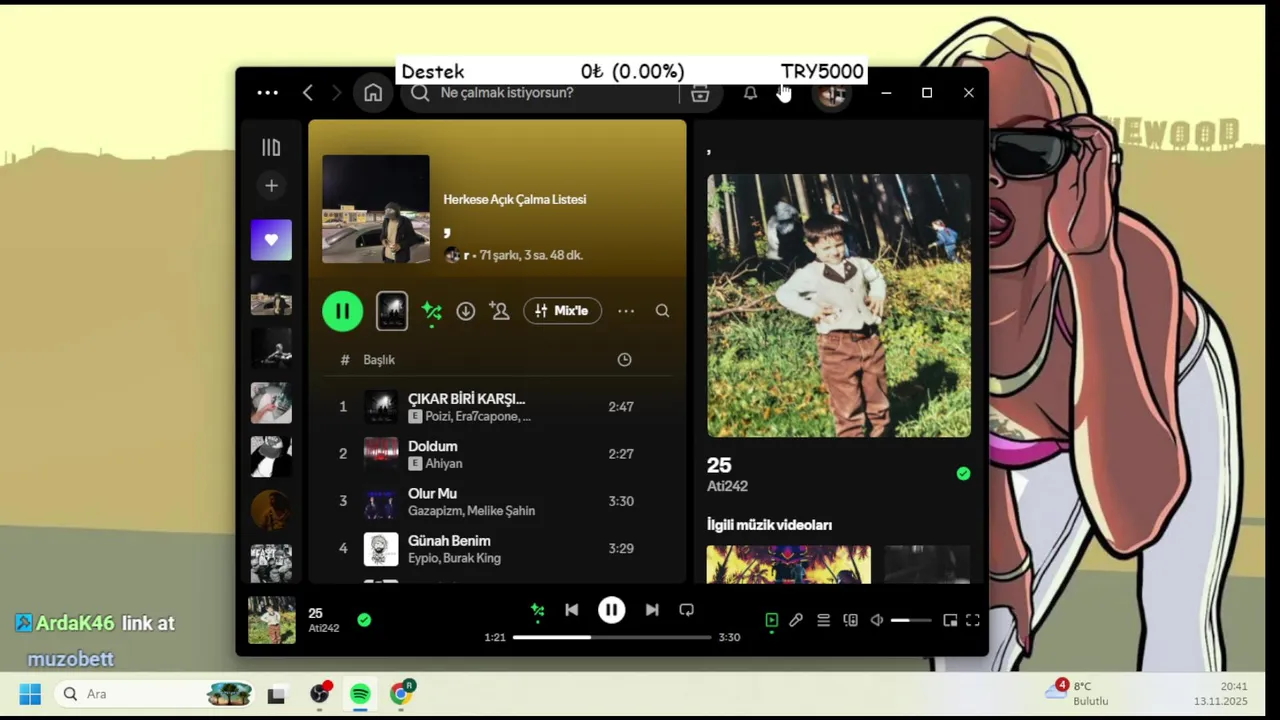Screen dimensions: 1280x720
Task: Skip to previous track
Action: click(571, 610)
